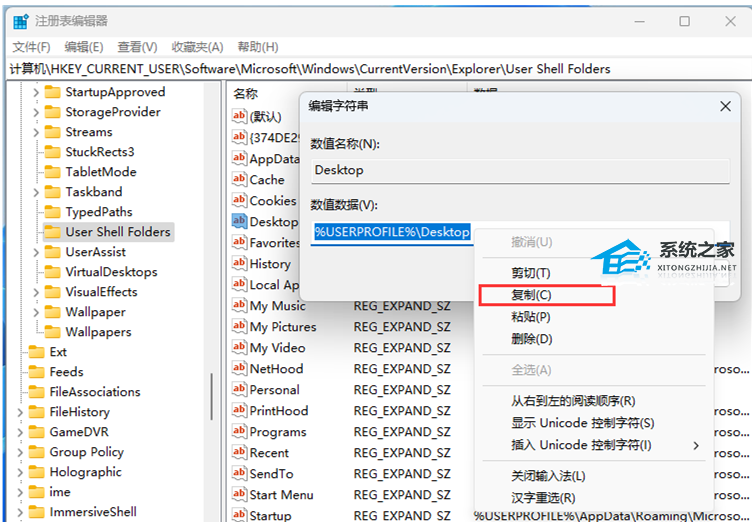Click the string value icon beside Recent
This screenshot has width=752, height=522.
tap(239, 452)
